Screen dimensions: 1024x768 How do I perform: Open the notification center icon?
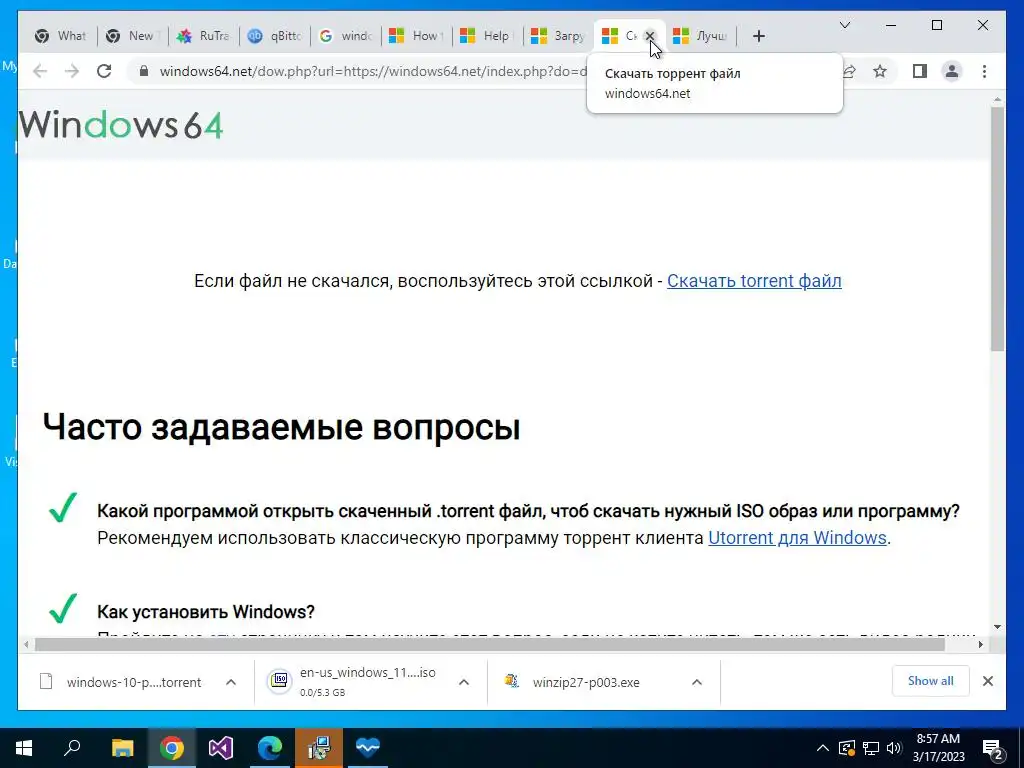click(993, 748)
